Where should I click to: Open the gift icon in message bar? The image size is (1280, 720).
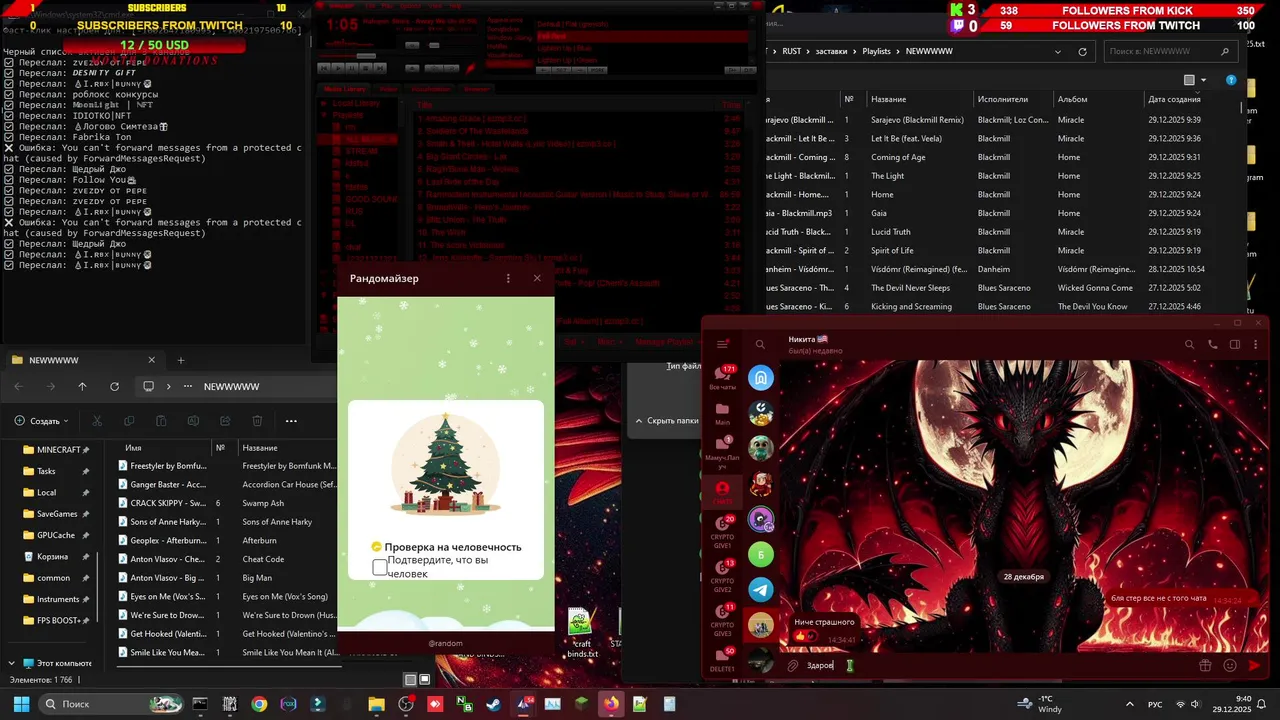click(1206, 665)
